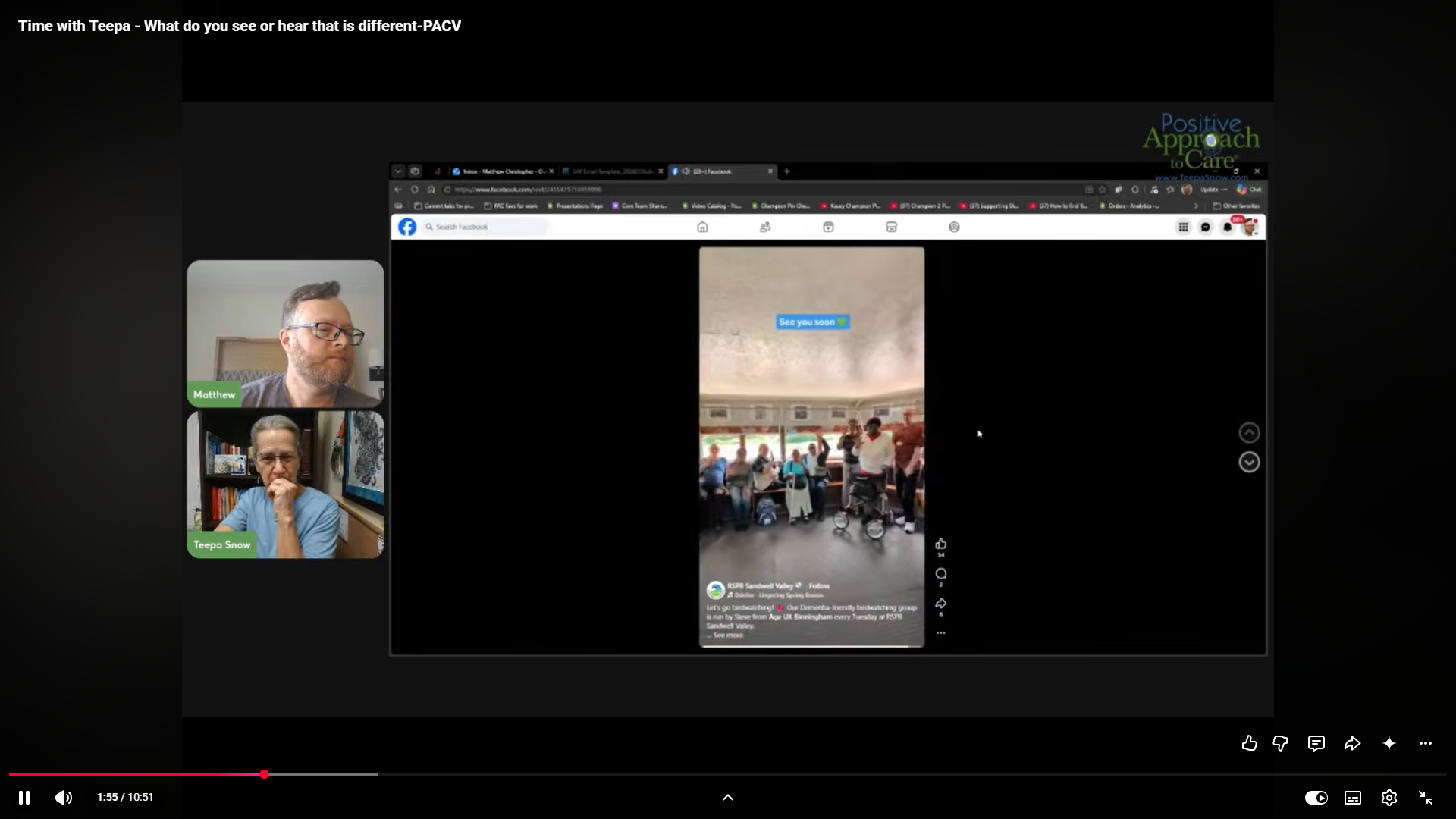The width and height of the screenshot is (1456, 819).
Task: Open the Facebook profile avatar menu
Action: (x=1250, y=227)
